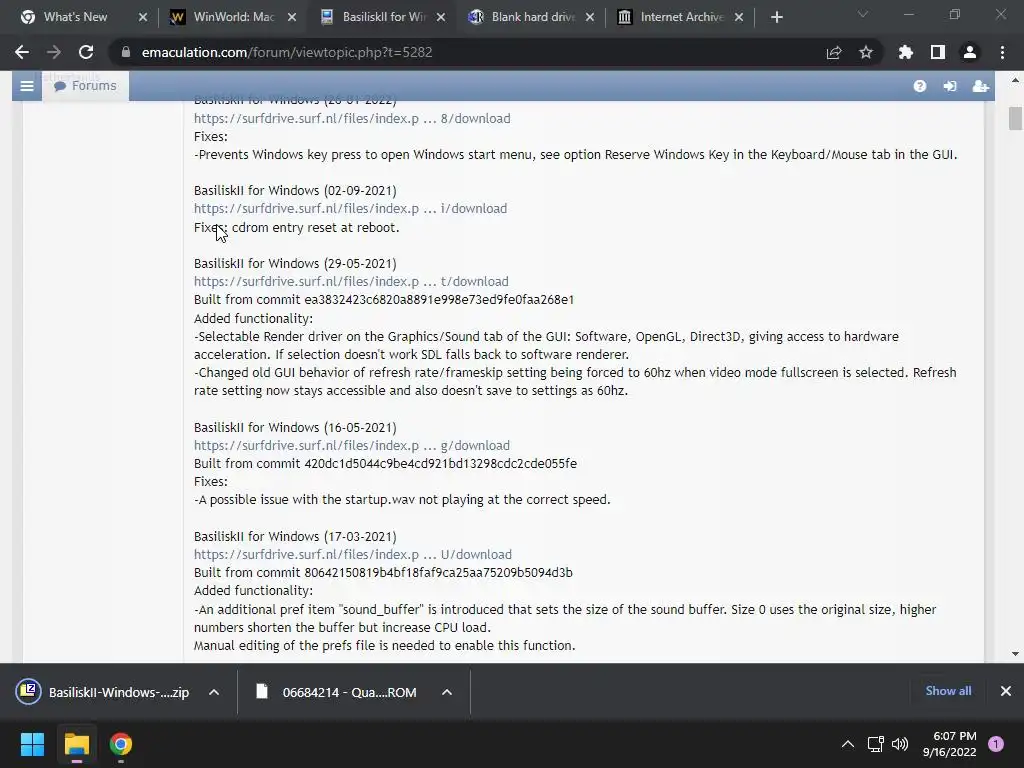Image resolution: width=1024 pixels, height=768 pixels.
Task: Expand options for BasiliskII-Windows zip download
Action: [214, 692]
